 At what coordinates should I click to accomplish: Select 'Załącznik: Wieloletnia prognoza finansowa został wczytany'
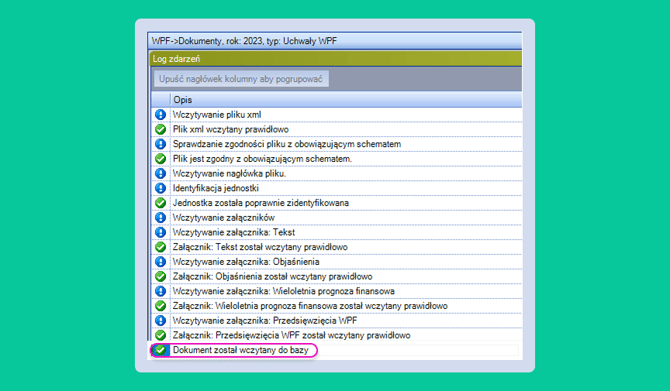pyautogui.click(x=310, y=306)
